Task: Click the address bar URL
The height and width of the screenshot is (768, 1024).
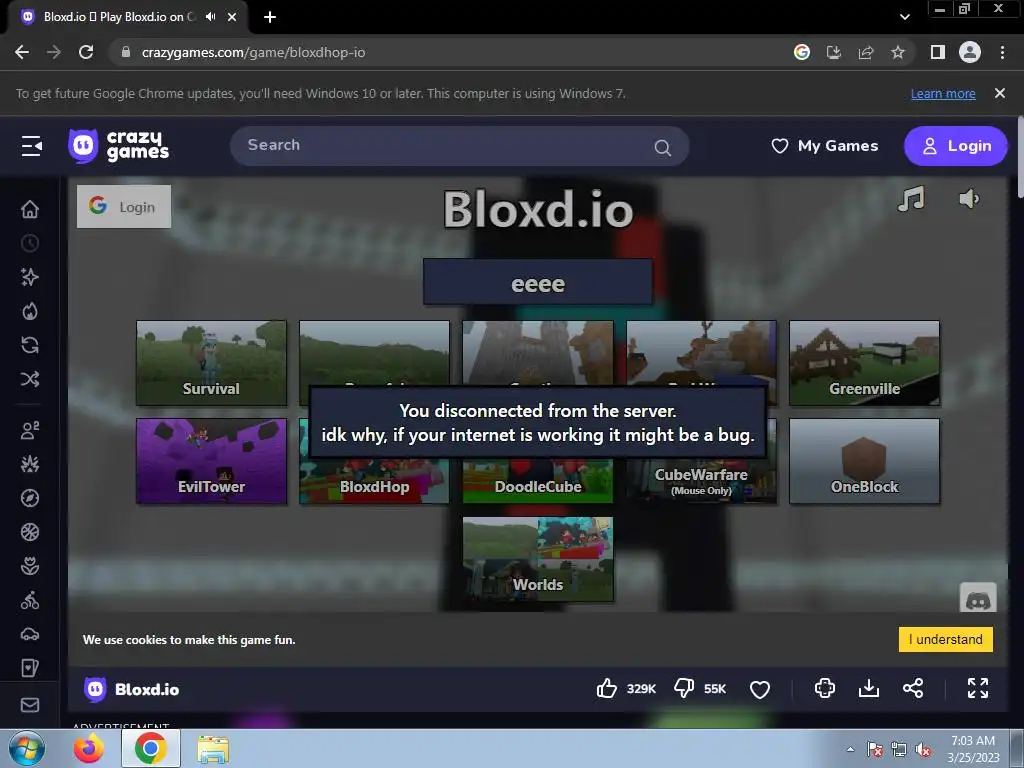Action: (253, 52)
